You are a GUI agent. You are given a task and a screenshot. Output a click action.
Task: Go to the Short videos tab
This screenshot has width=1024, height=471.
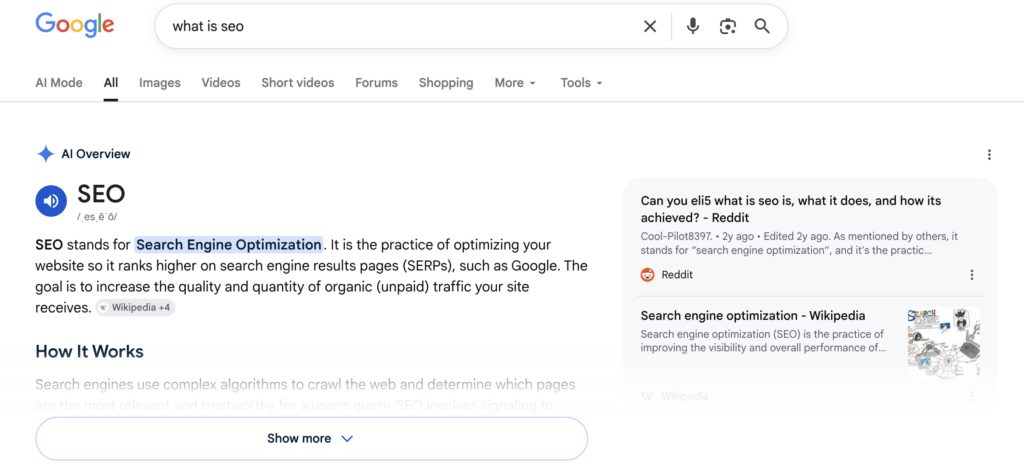click(x=298, y=83)
